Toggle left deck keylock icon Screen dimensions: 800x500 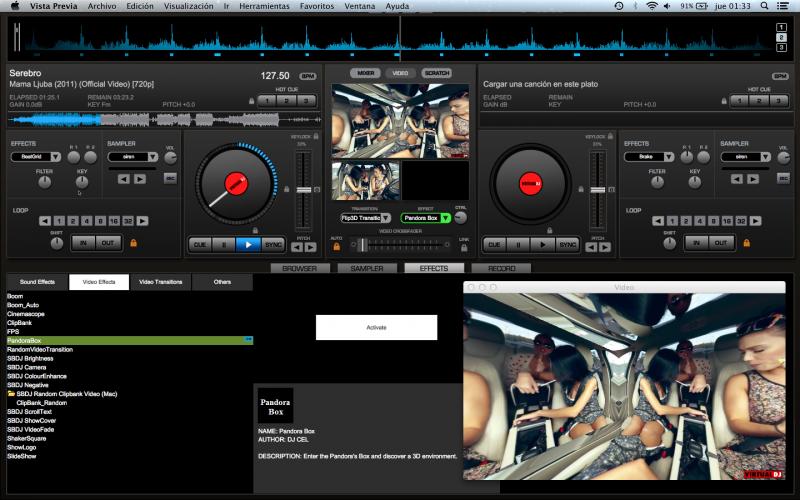[x=316, y=136]
